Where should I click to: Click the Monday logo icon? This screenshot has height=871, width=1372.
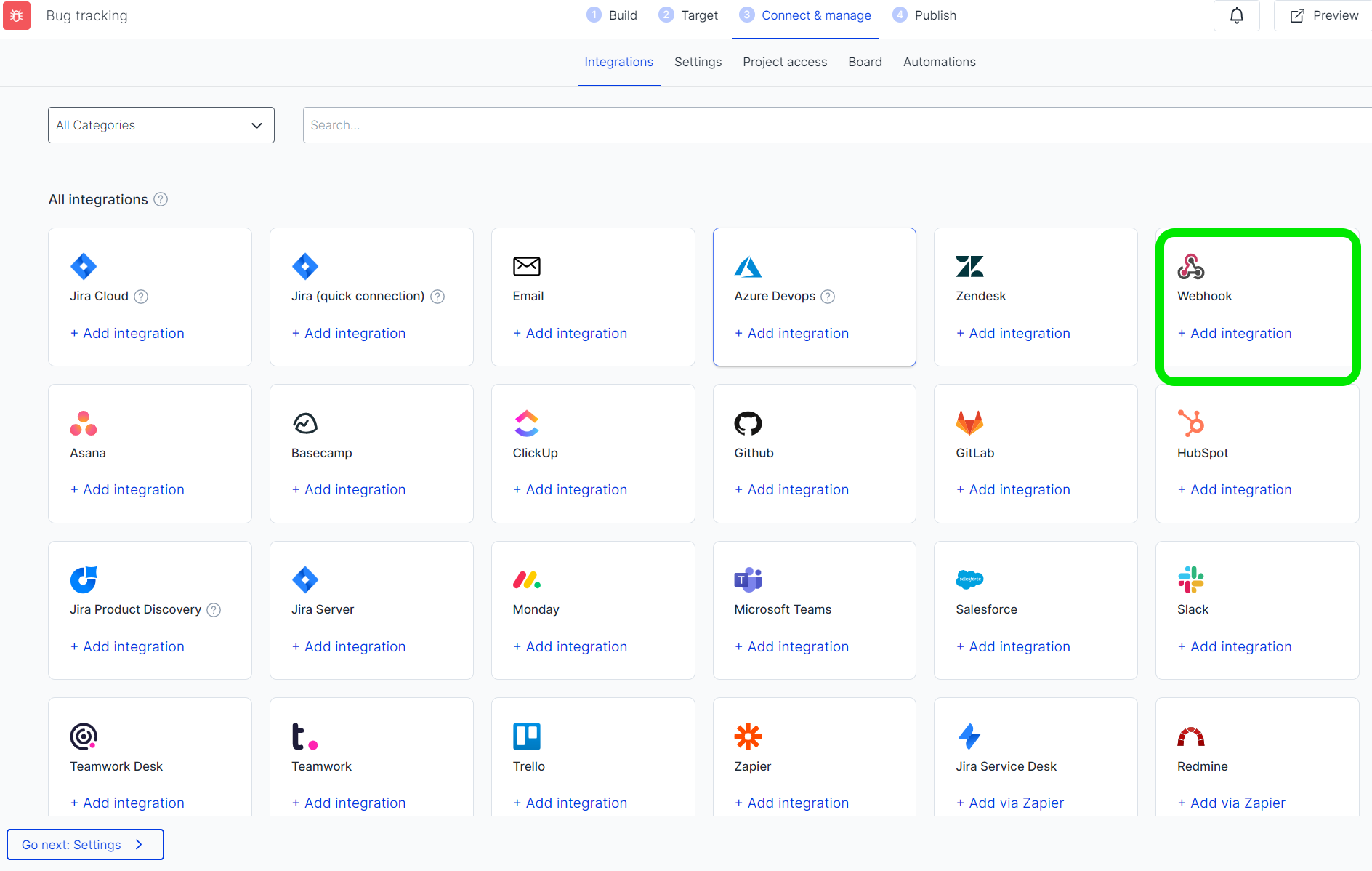tap(527, 579)
